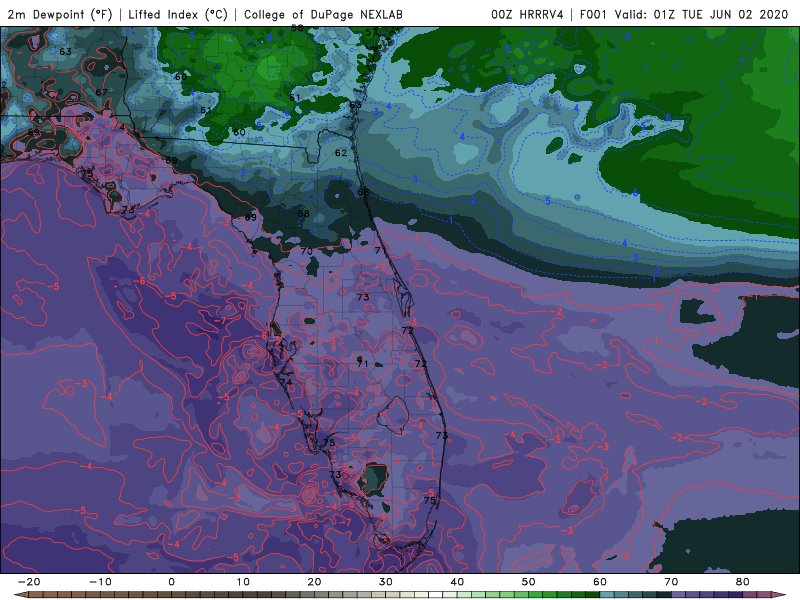Click the 50 label on the color scale

tap(529, 582)
